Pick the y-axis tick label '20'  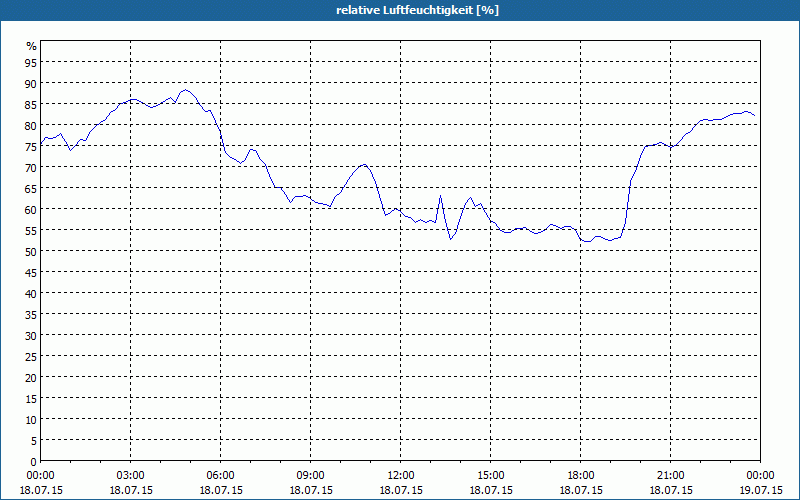pyautogui.click(x=31, y=377)
